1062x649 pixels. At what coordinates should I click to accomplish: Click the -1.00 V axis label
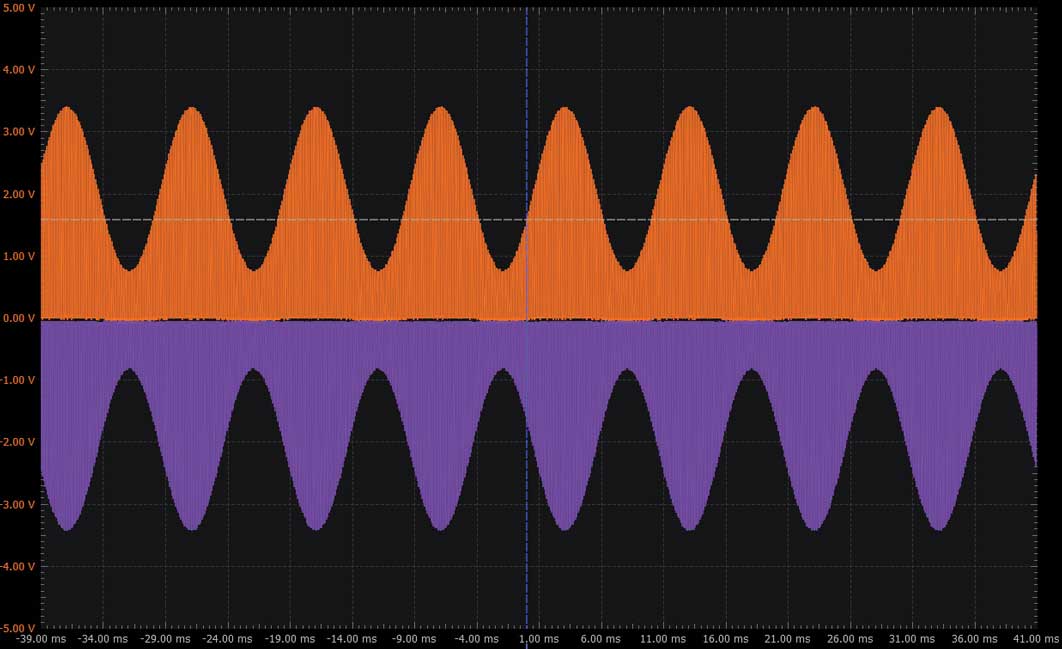pos(18,380)
